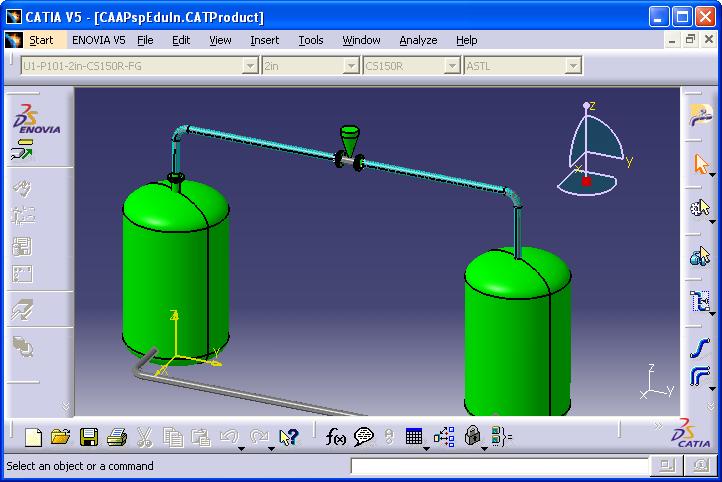
Task: Click the Start menu button
Action: (41, 40)
